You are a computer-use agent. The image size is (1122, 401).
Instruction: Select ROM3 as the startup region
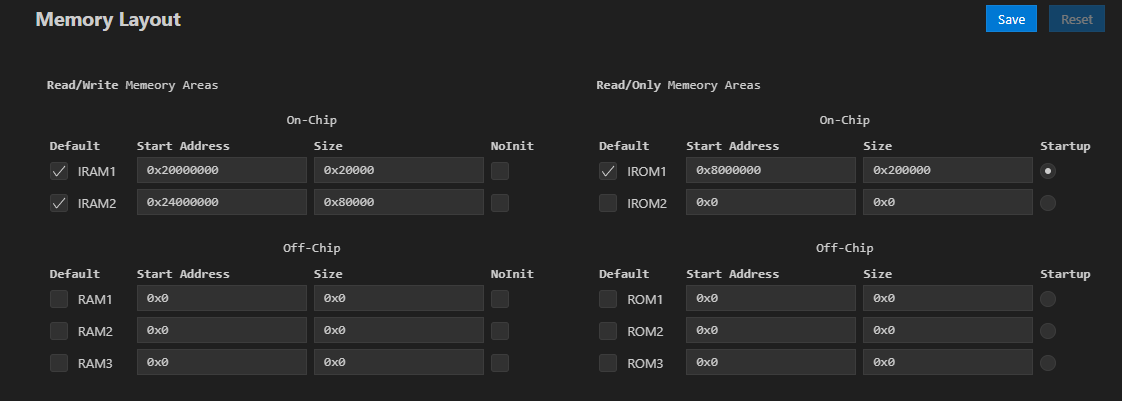pyautogui.click(x=1048, y=363)
